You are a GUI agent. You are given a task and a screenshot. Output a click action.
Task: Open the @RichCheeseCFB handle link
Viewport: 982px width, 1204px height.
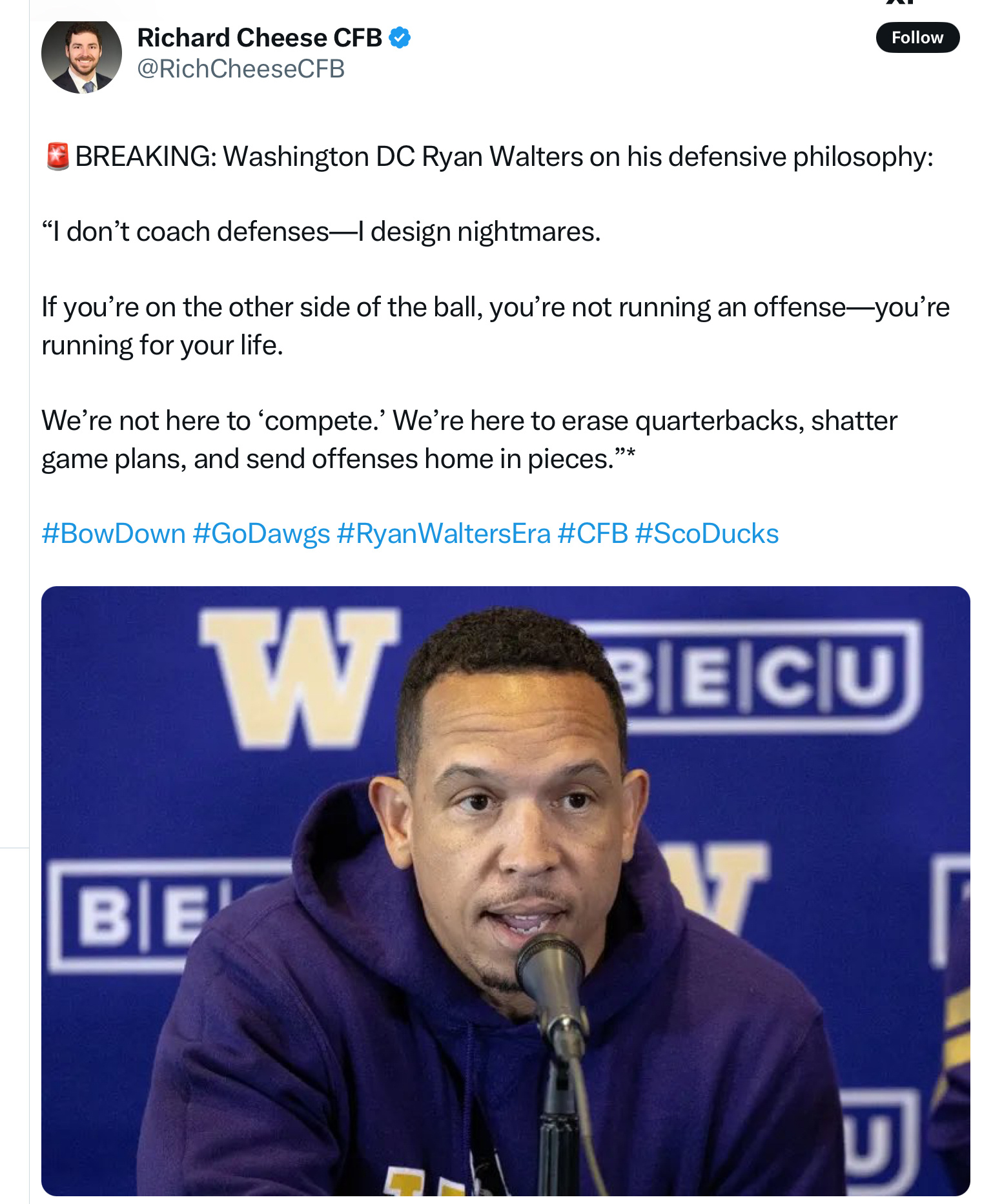(241, 69)
